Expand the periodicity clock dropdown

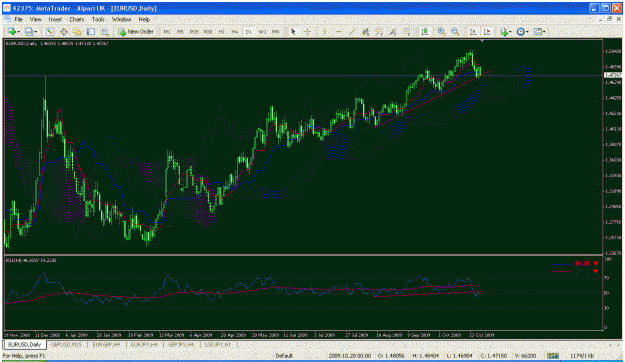coord(527,31)
